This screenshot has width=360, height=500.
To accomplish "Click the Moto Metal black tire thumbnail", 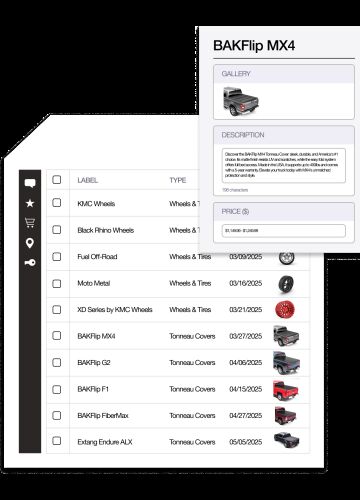I will 286,284.
